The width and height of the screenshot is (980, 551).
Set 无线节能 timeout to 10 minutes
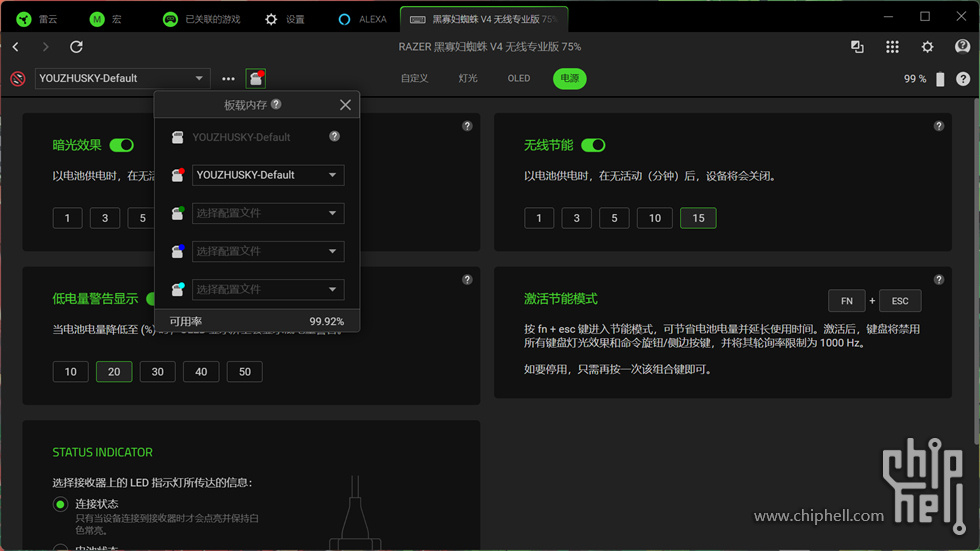(x=654, y=218)
